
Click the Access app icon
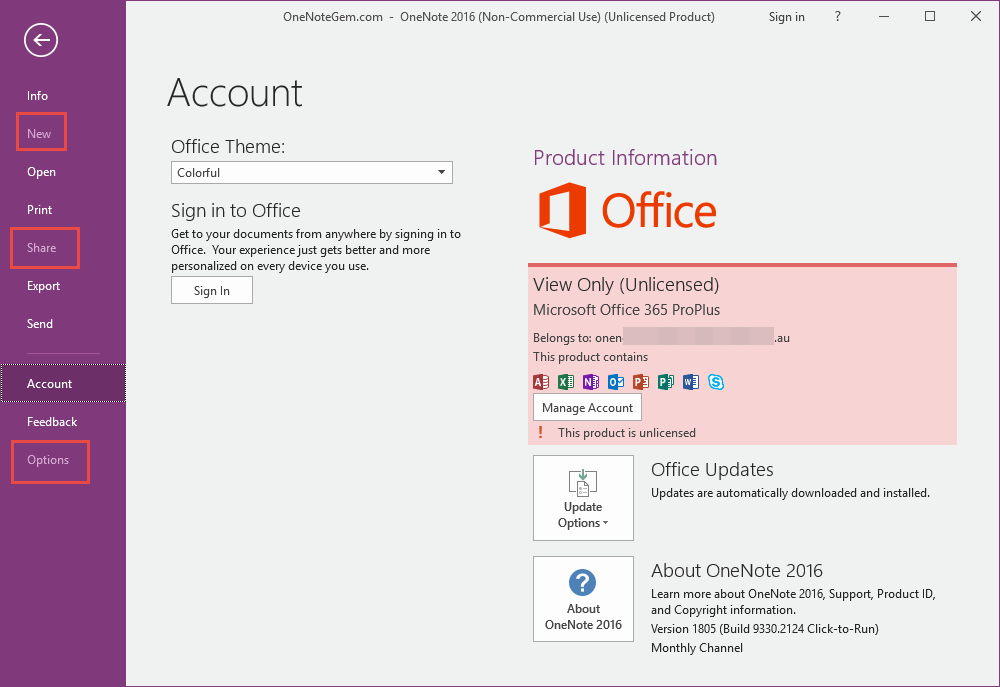tap(541, 381)
